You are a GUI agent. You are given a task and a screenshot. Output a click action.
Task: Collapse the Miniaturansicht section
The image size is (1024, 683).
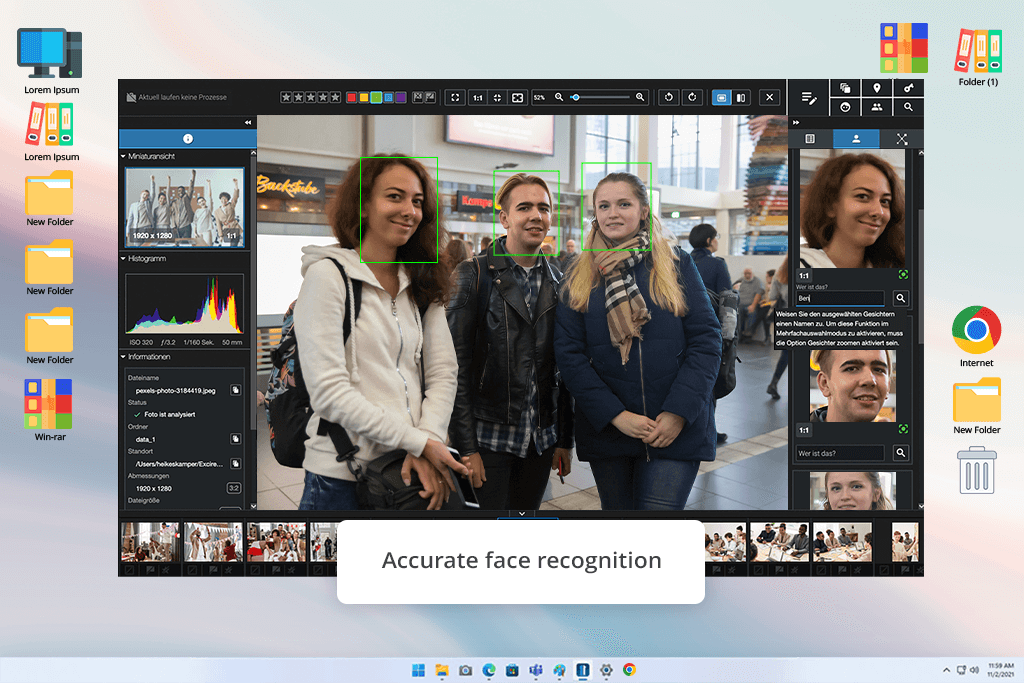pyautogui.click(x=123, y=157)
